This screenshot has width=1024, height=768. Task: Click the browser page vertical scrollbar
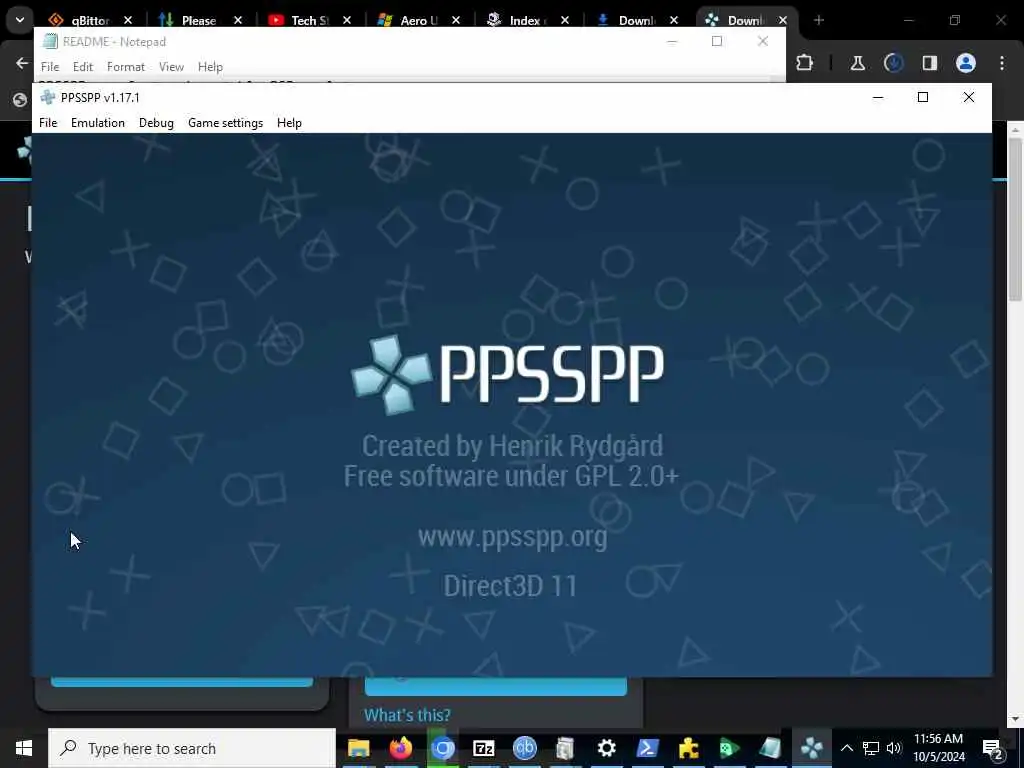point(1015,219)
